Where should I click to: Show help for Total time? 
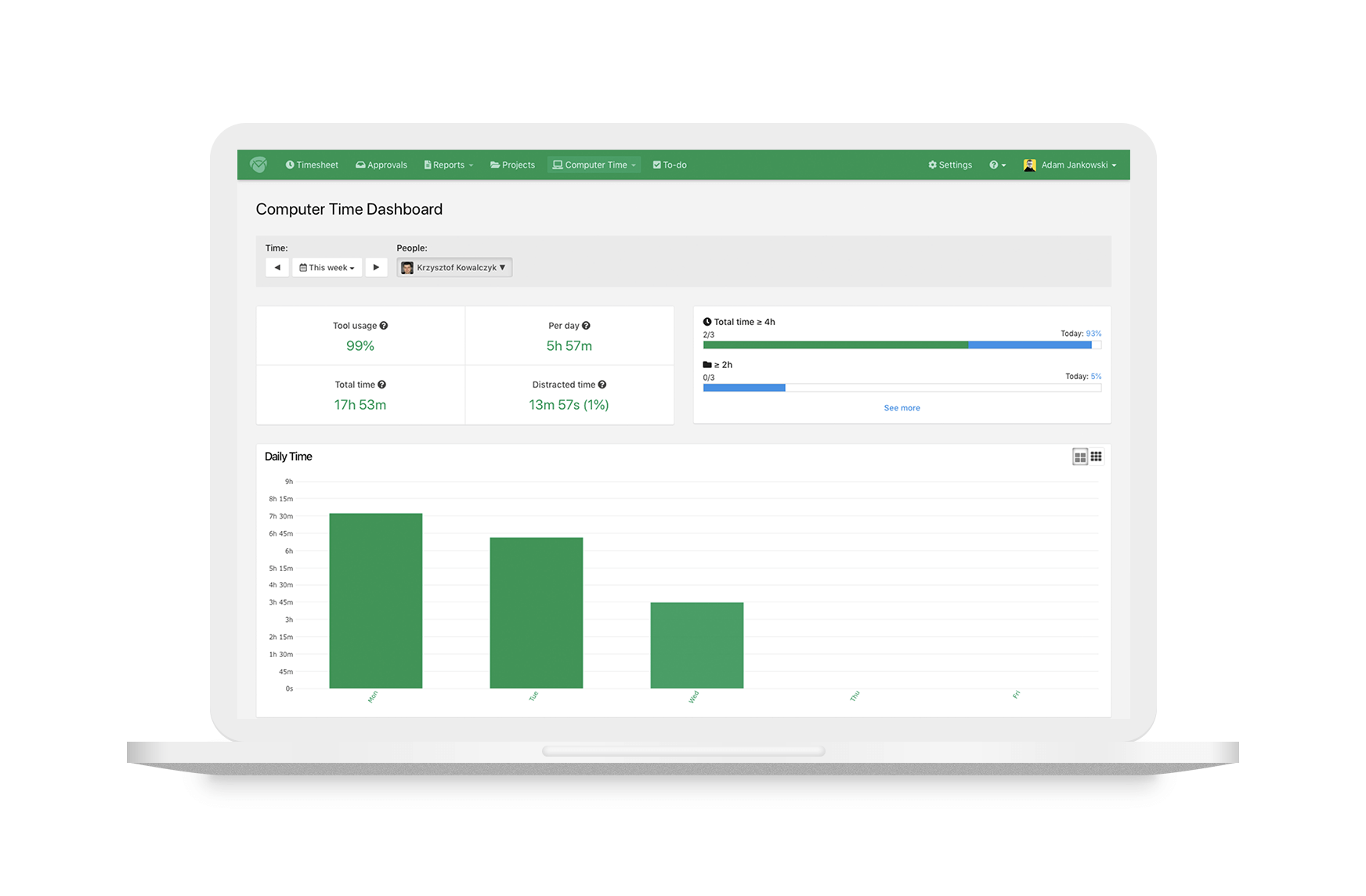pyautogui.click(x=382, y=385)
